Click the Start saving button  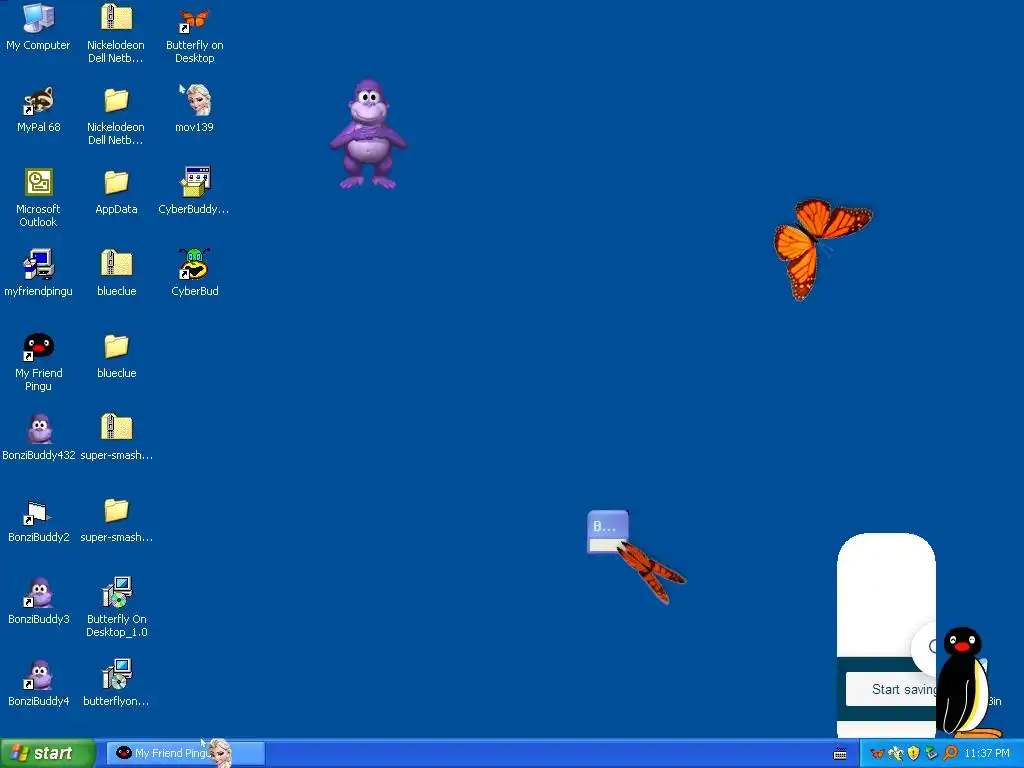[x=891, y=689]
